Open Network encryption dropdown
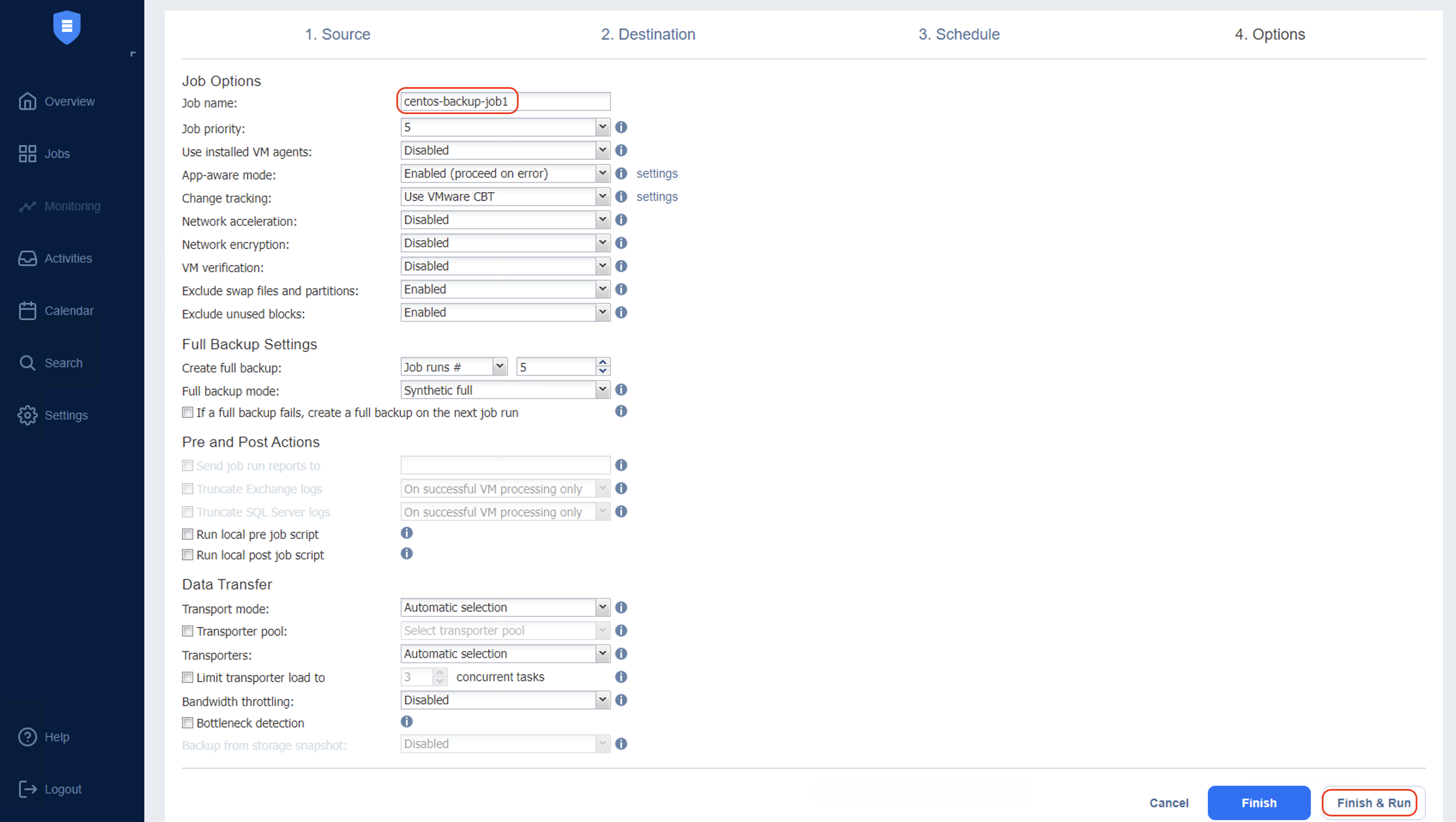This screenshot has width=1456, height=822. coord(505,243)
